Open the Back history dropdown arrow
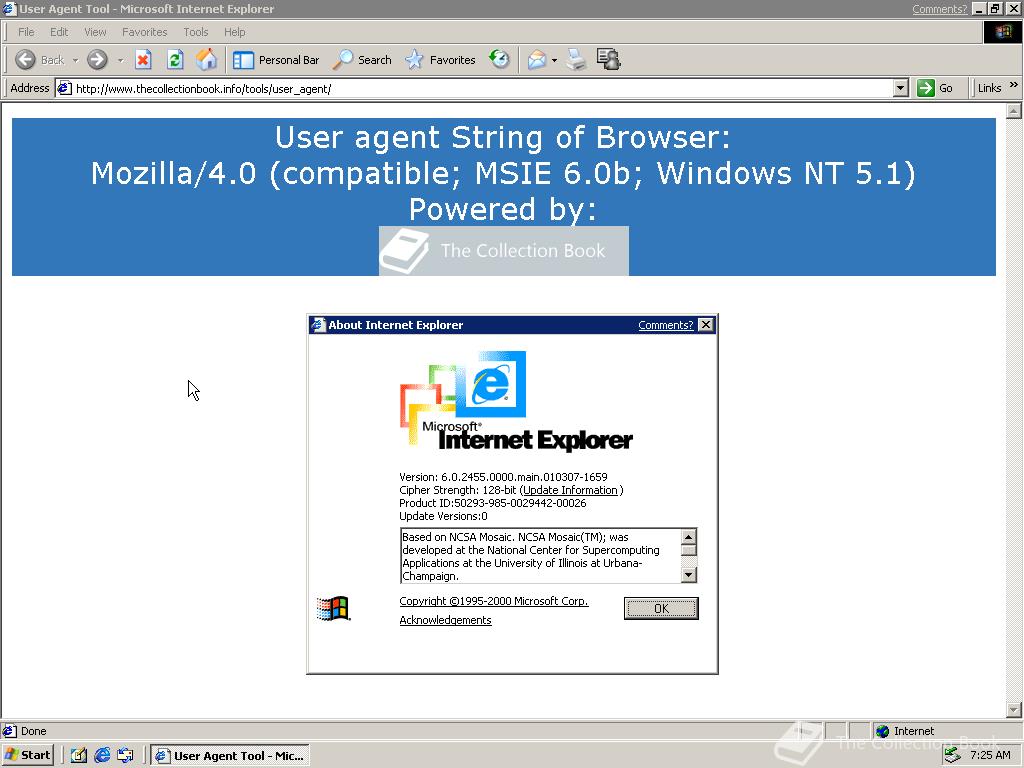1024x768 pixels. tap(75, 61)
